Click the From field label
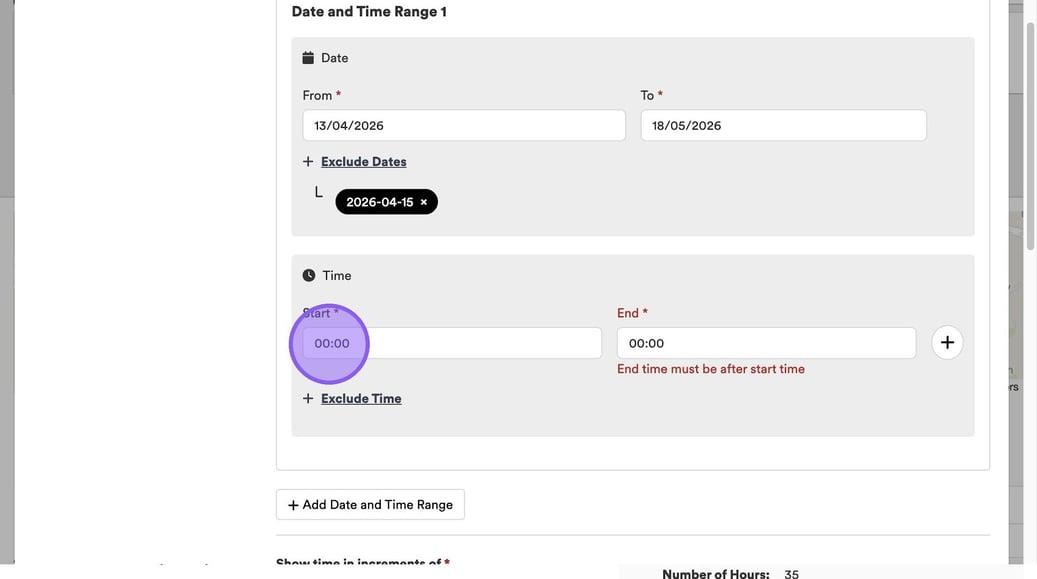Image resolution: width=1037 pixels, height=579 pixels. pos(317,96)
